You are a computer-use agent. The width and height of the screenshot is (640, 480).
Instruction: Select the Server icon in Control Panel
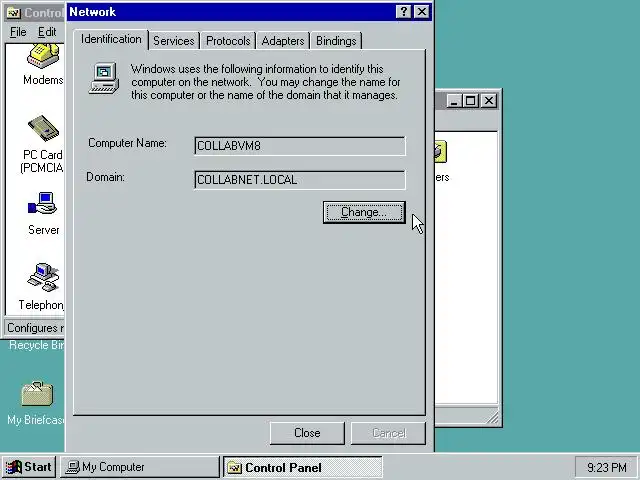(42, 203)
